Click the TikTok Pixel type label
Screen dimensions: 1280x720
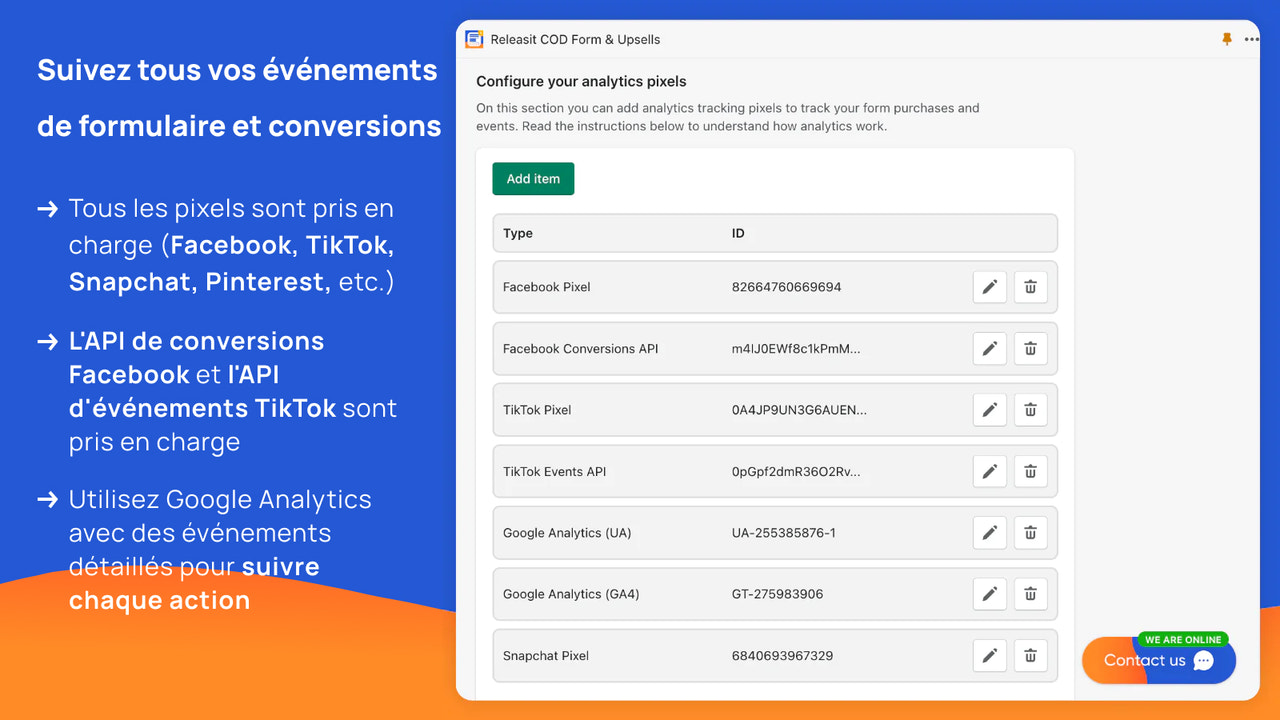[537, 410]
